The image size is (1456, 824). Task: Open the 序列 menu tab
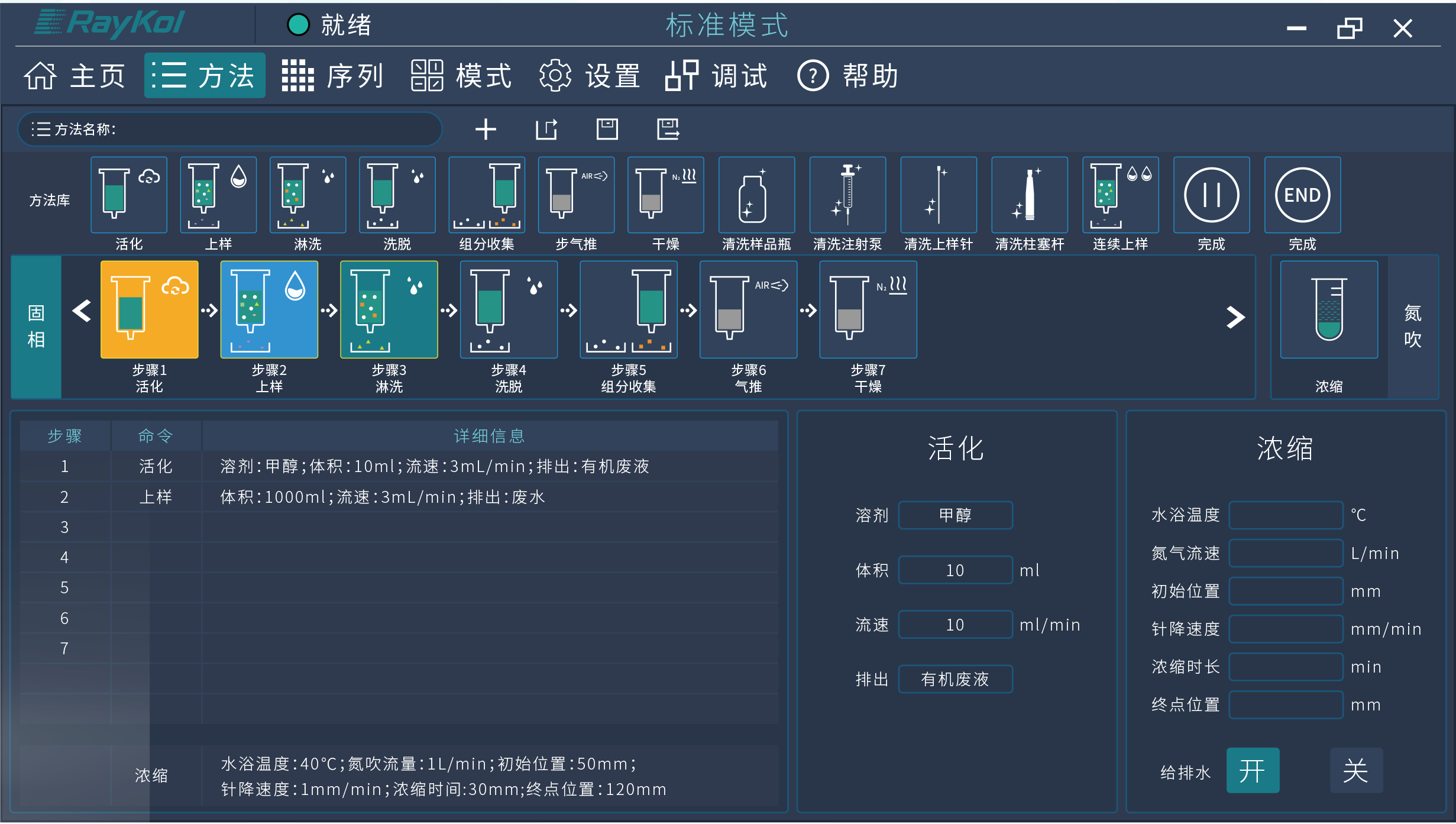333,76
